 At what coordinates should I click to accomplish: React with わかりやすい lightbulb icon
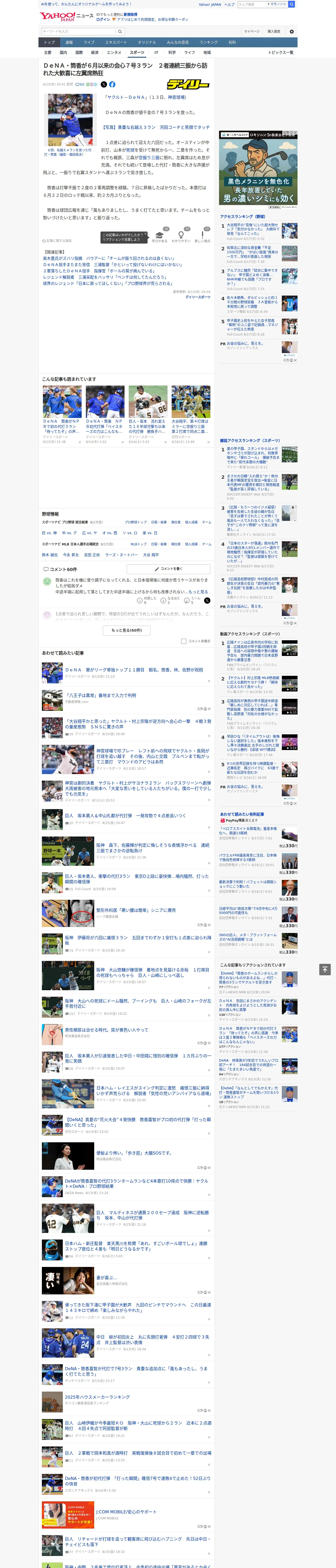[181, 234]
